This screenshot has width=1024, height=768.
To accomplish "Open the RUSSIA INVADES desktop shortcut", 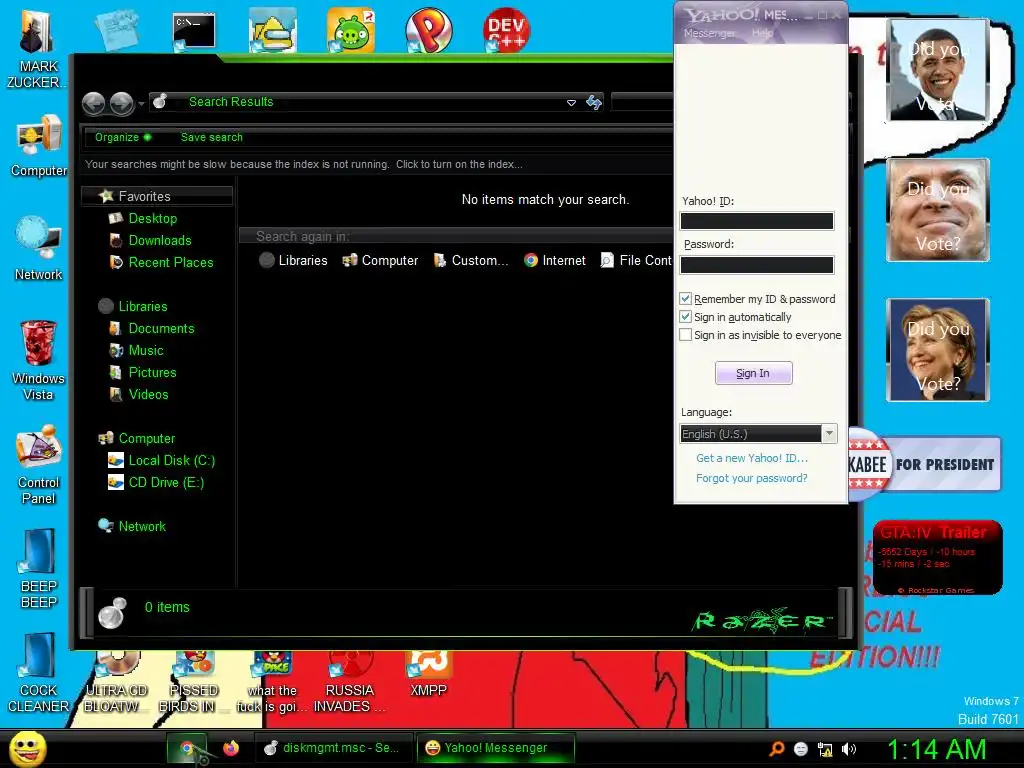I will click(x=349, y=682).
